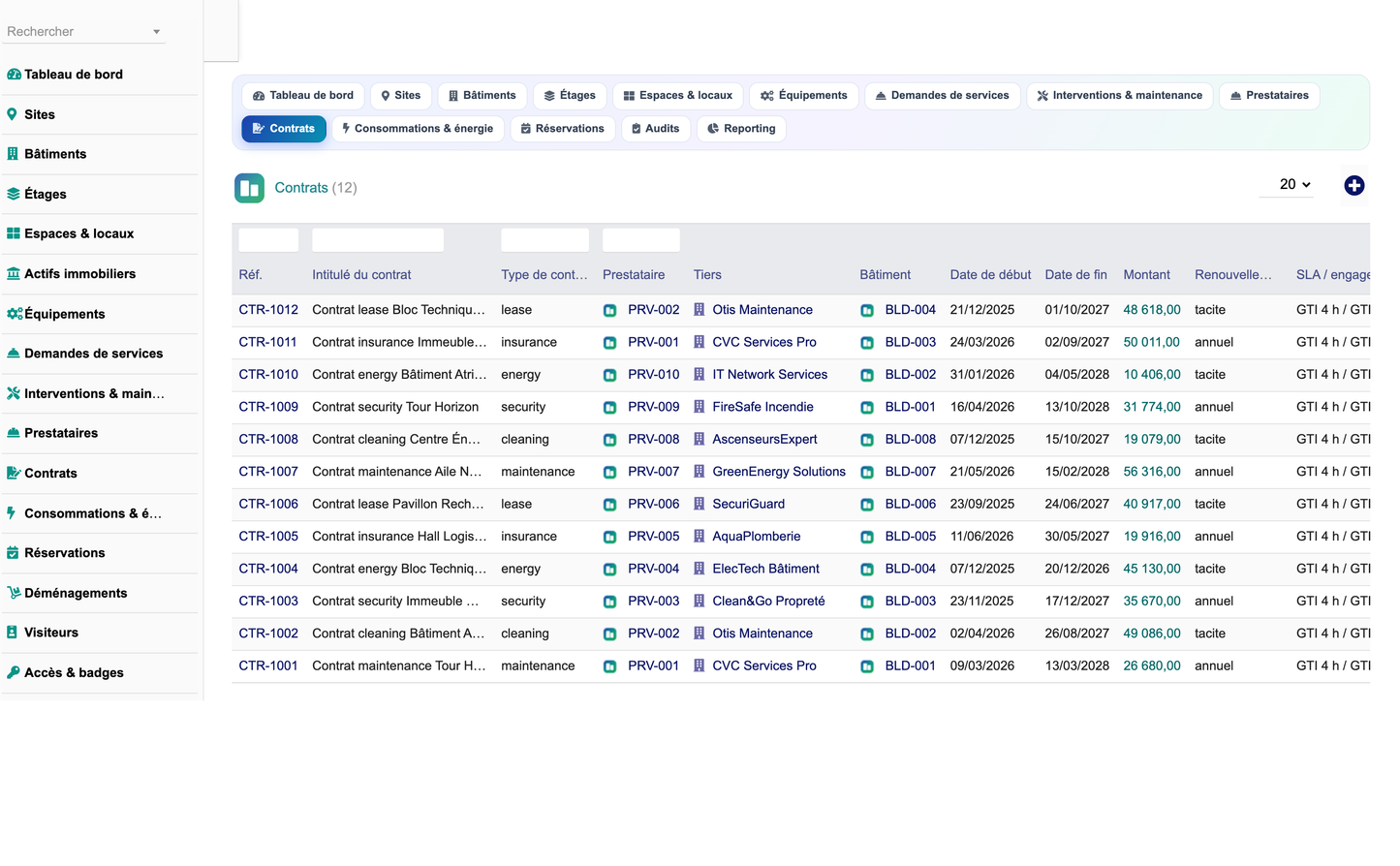Open the Réservations tab in top bar

coord(562,129)
